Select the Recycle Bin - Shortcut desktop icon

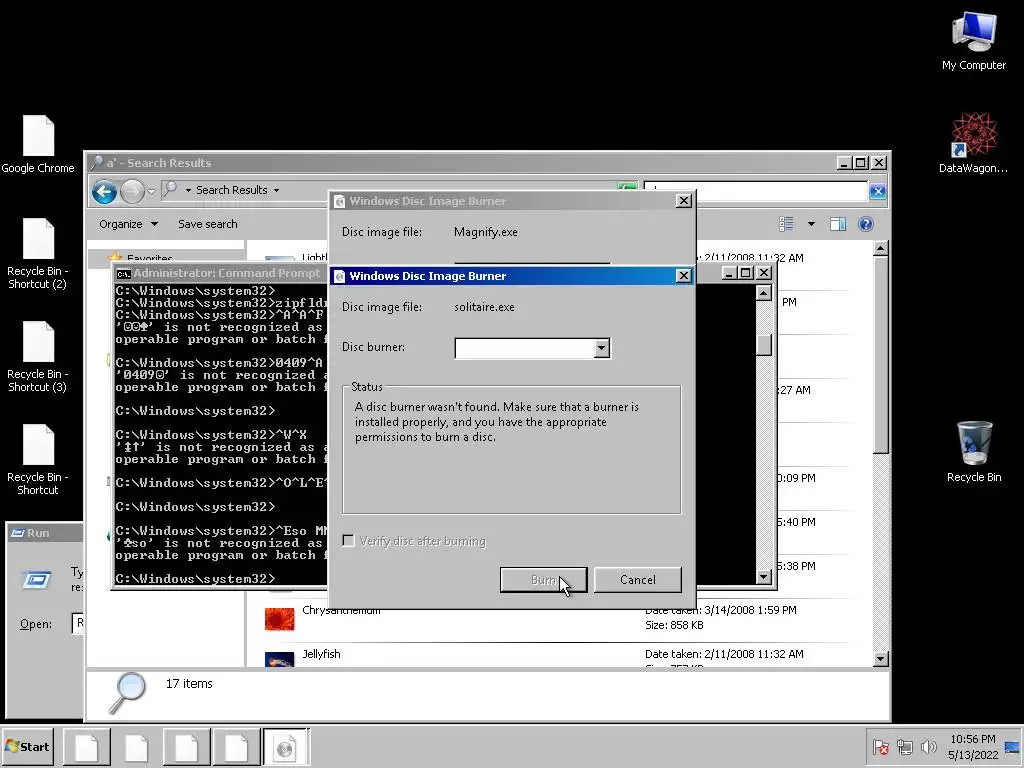tap(37, 460)
